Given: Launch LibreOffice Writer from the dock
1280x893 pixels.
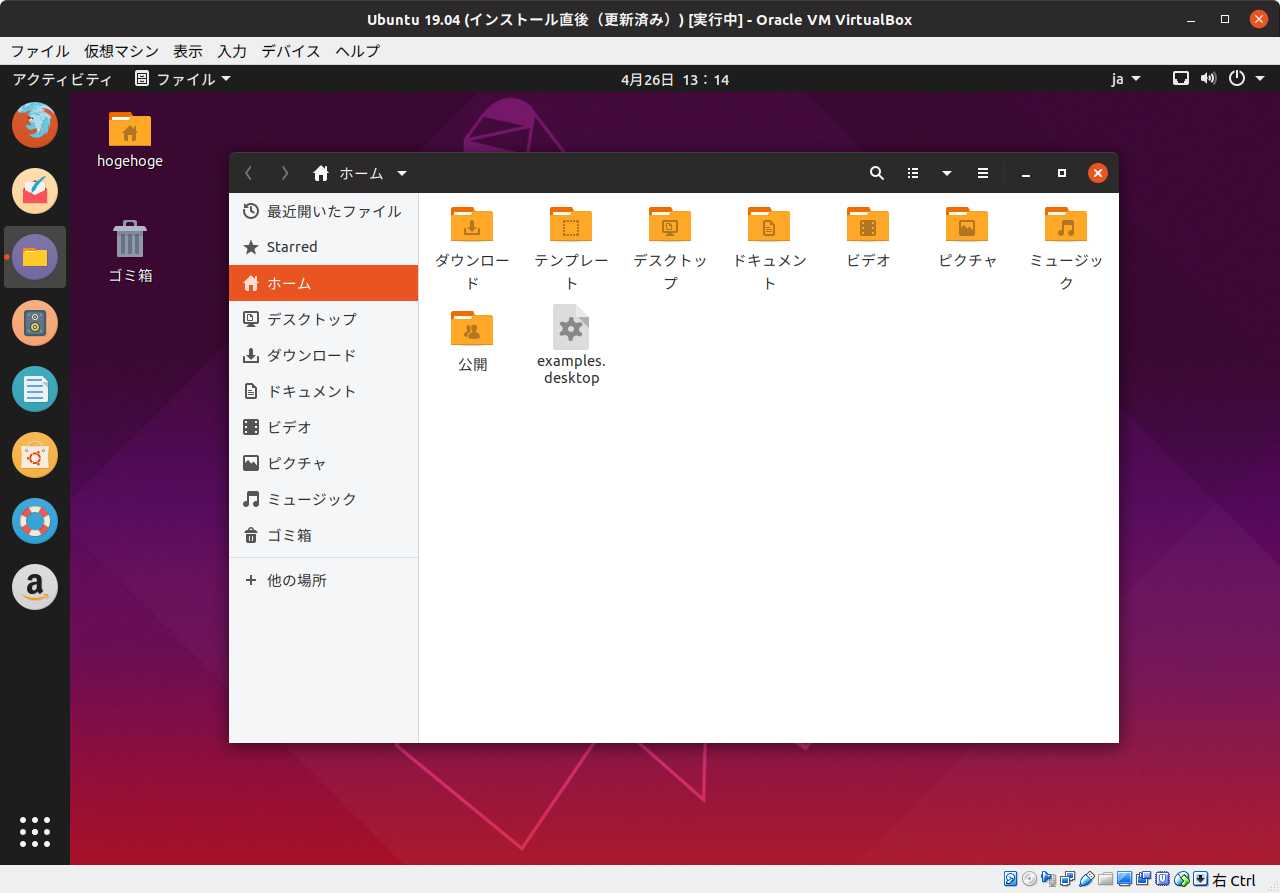Looking at the screenshot, I should (x=35, y=389).
